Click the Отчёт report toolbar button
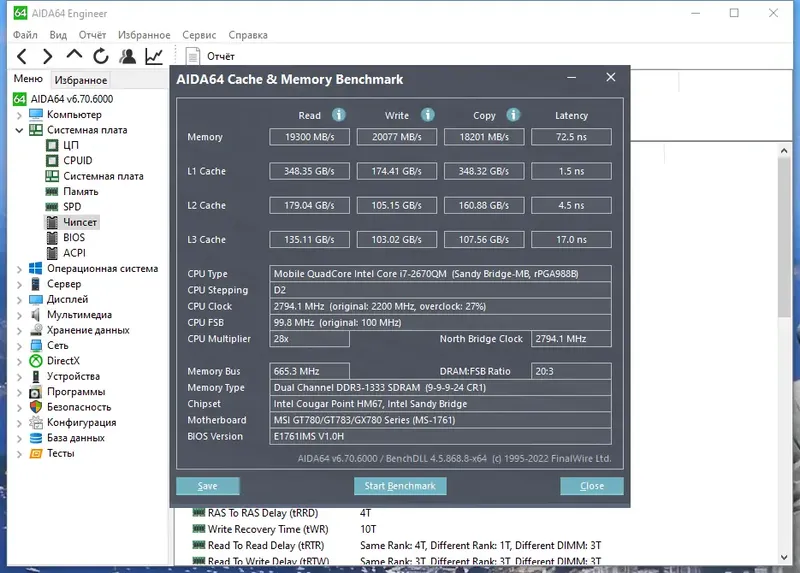This screenshot has height=573, width=800. [210, 56]
